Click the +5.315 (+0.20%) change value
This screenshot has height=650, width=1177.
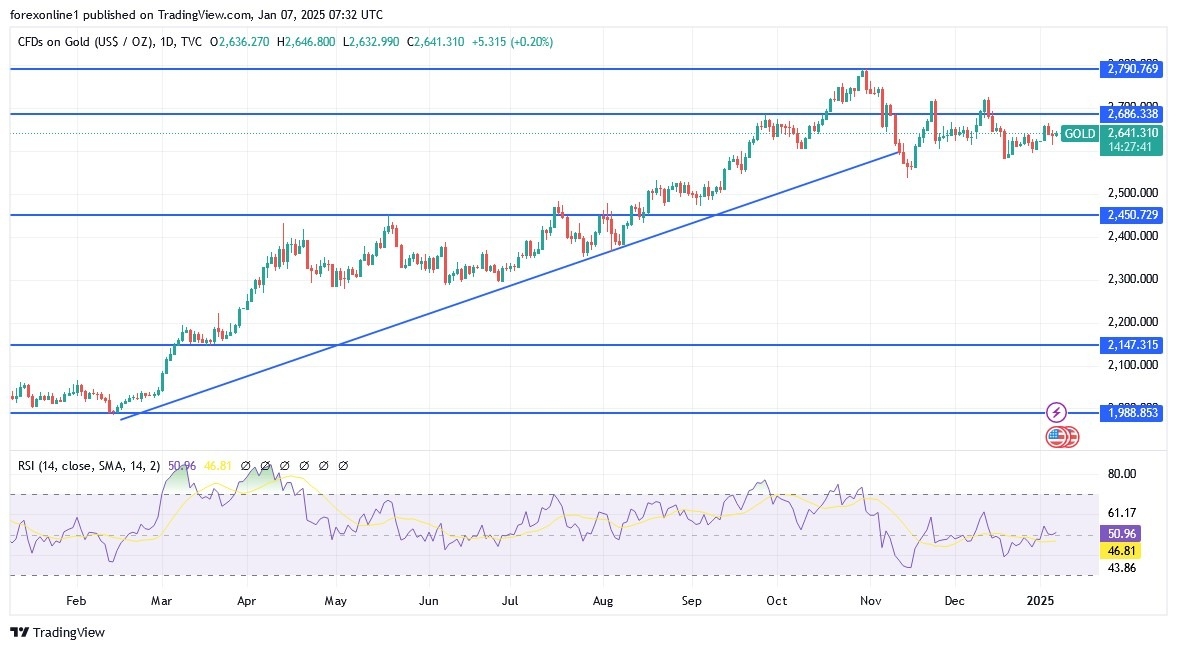click(x=512, y=42)
